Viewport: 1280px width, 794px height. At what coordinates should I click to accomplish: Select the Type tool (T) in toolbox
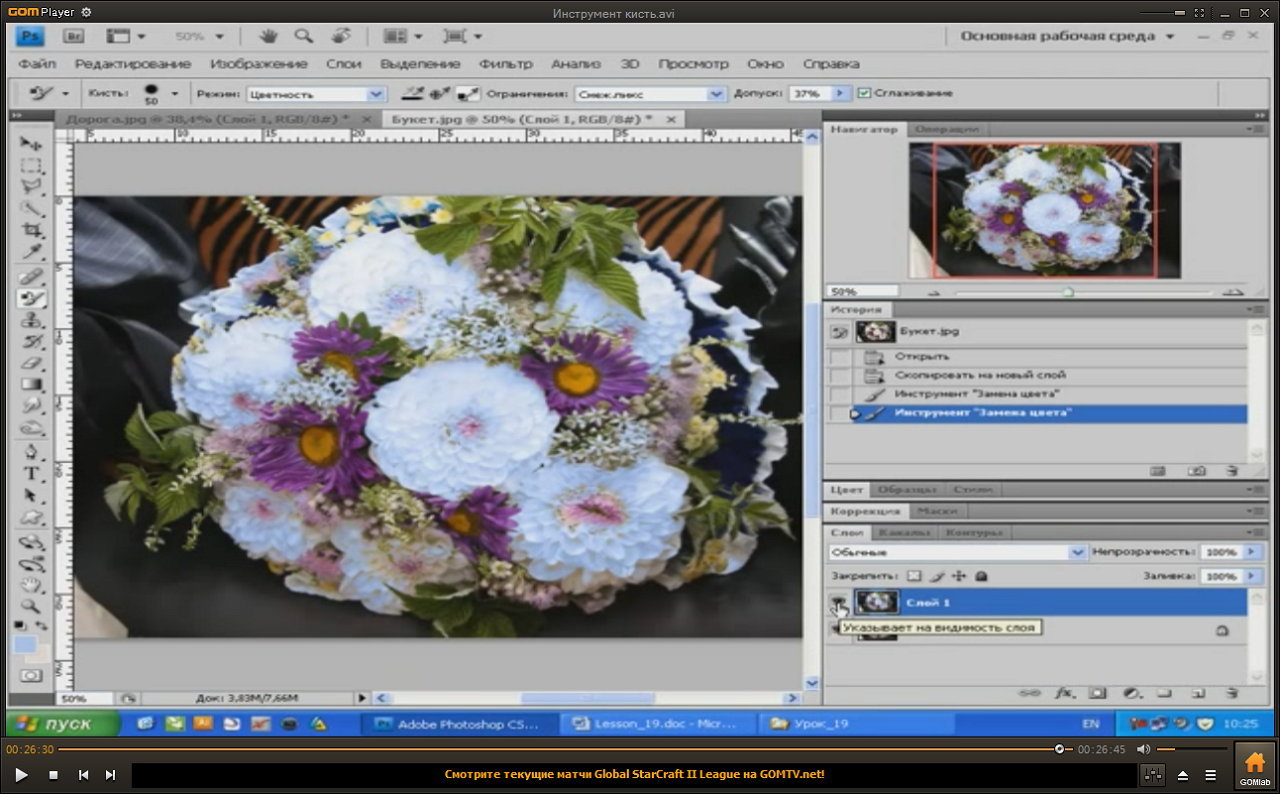(32, 474)
